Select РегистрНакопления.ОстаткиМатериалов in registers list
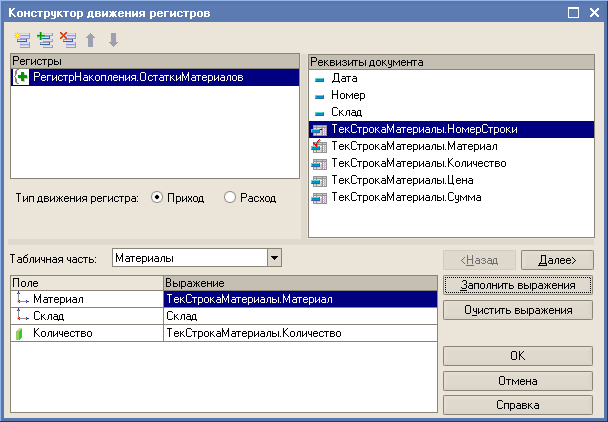Screen dimensions: 608x422 click(x=155, y=77)
